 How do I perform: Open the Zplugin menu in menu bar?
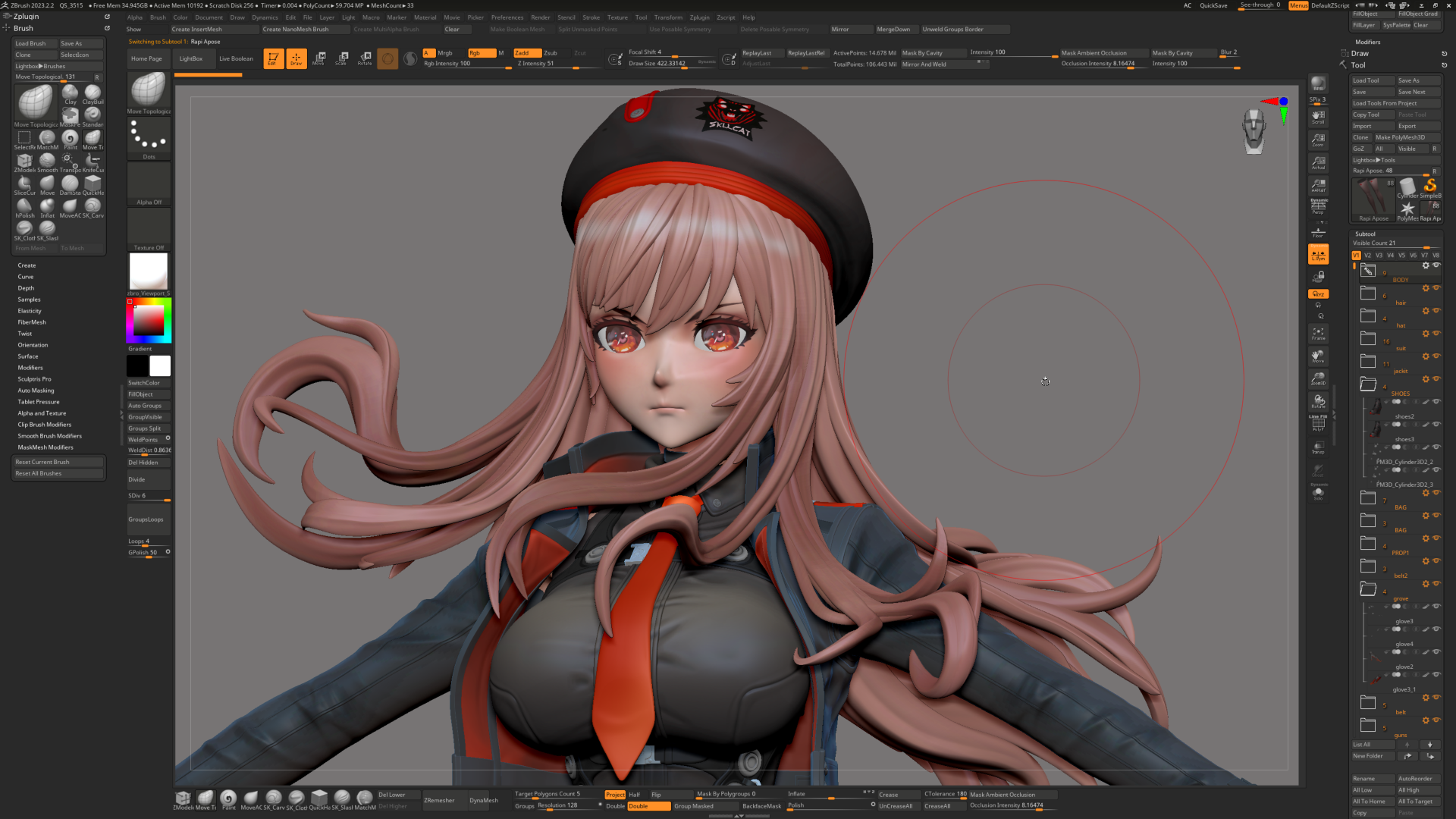point(699,17)
